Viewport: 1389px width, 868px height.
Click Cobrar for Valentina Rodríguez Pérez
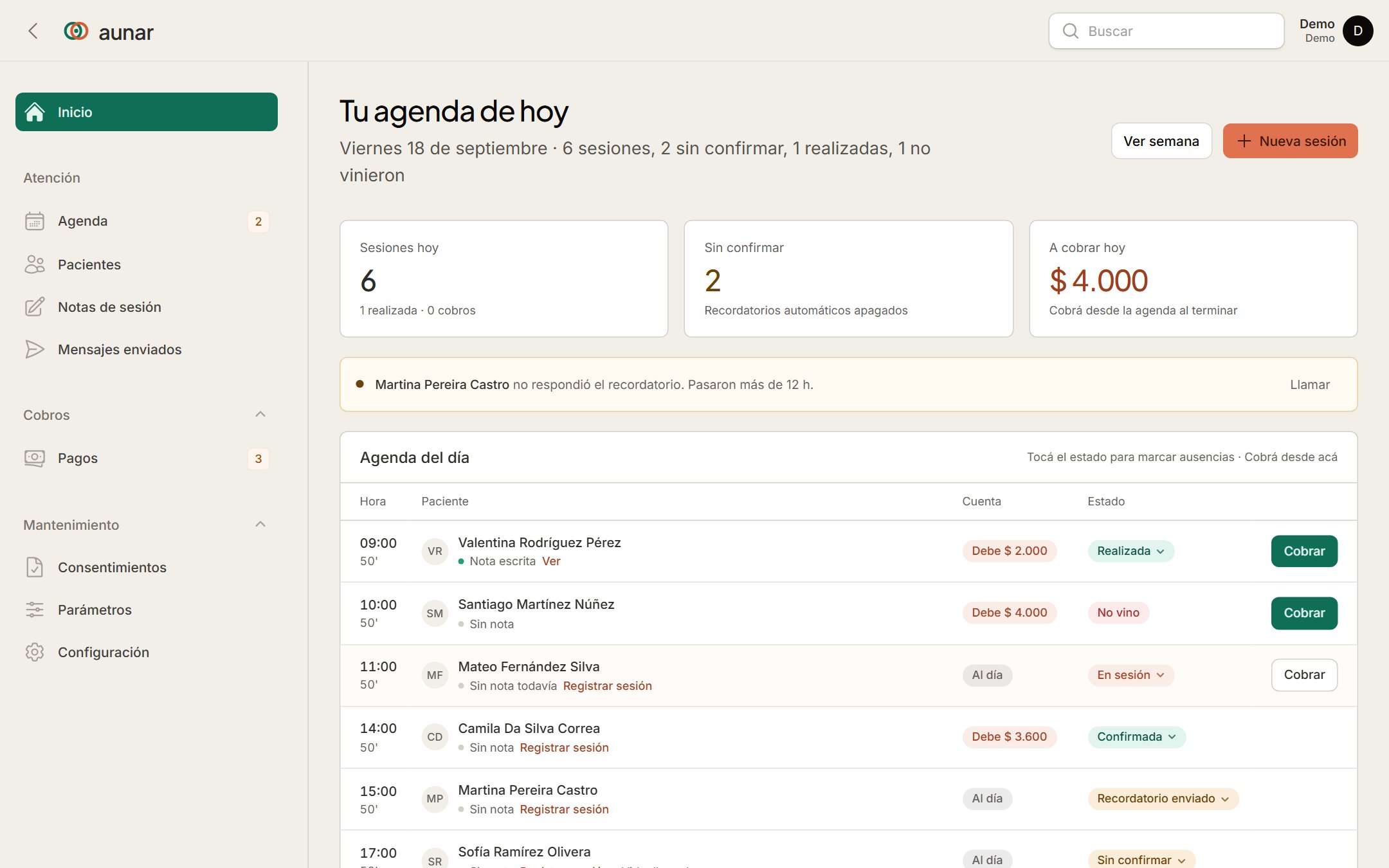pos(1304,551)
